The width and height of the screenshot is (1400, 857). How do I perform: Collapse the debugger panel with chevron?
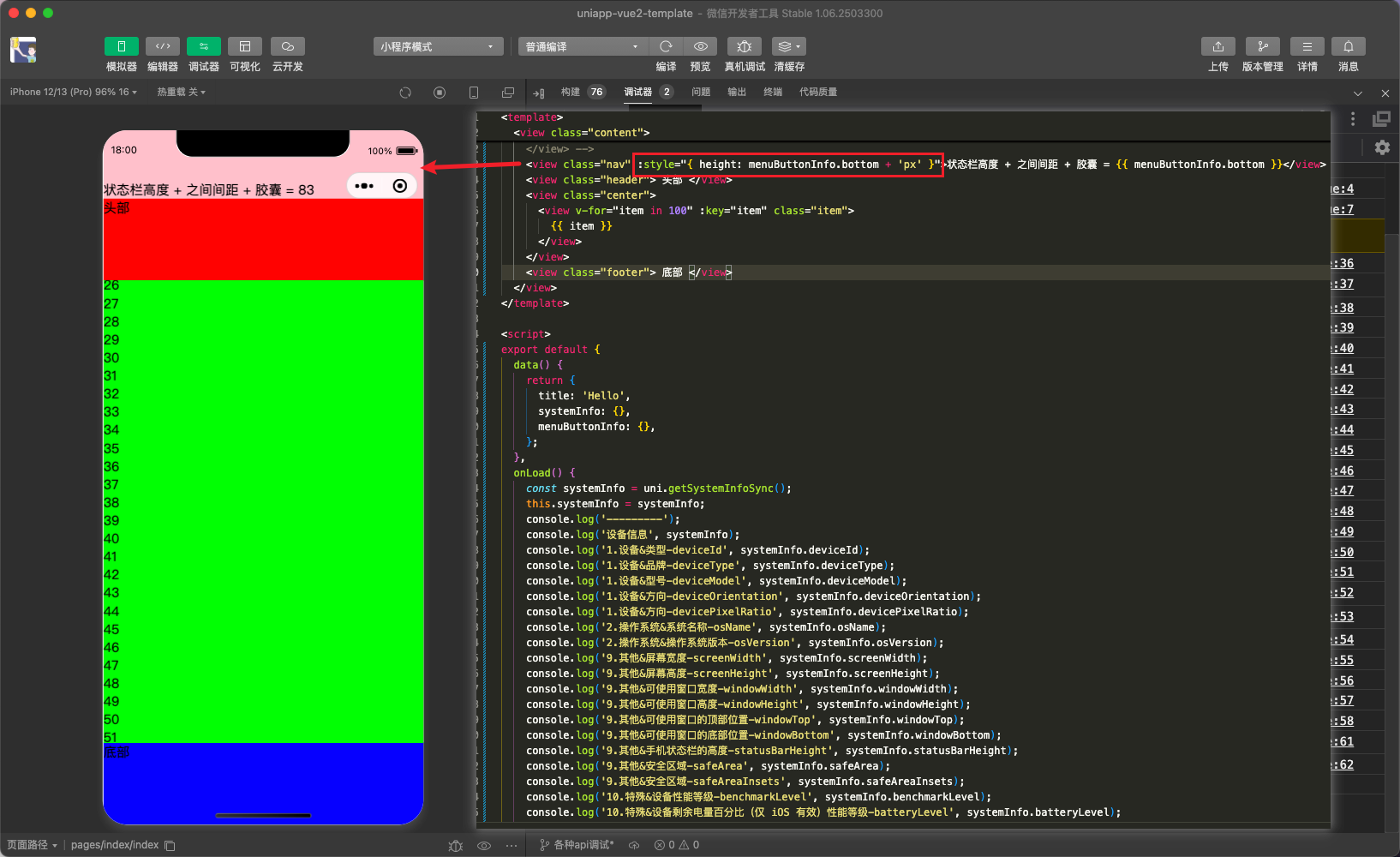point(1358,93)
